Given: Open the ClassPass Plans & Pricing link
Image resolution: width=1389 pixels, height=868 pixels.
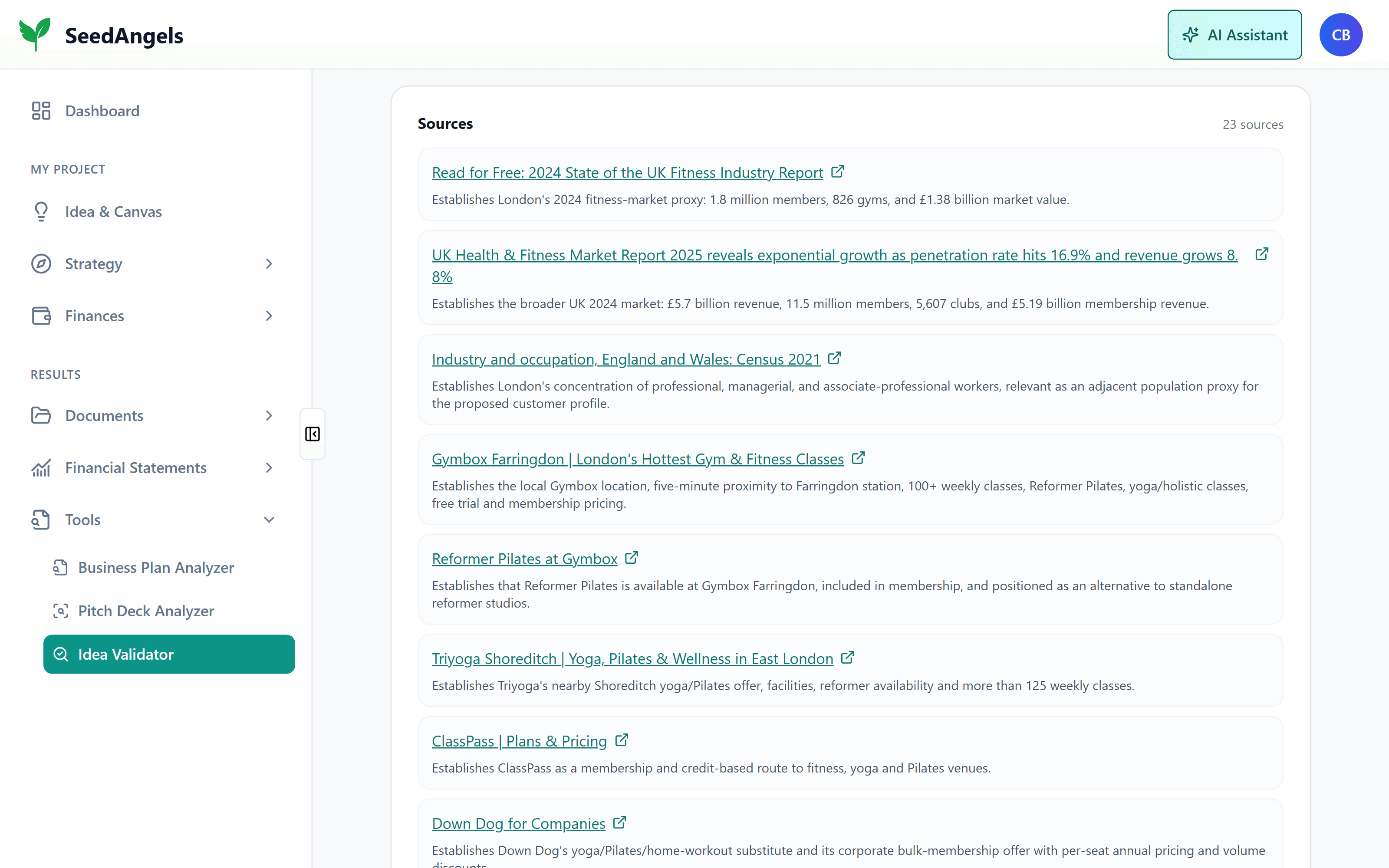Looking at the screenshot, I should [520, 741].
